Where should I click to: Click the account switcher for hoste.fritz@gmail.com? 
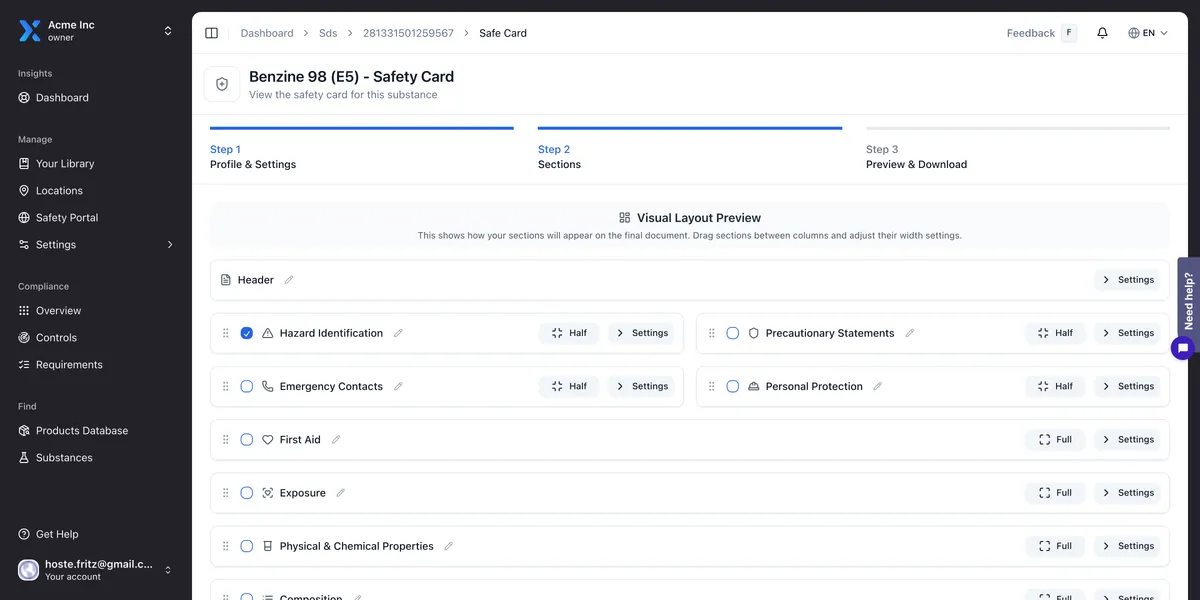tap(168, 569)
